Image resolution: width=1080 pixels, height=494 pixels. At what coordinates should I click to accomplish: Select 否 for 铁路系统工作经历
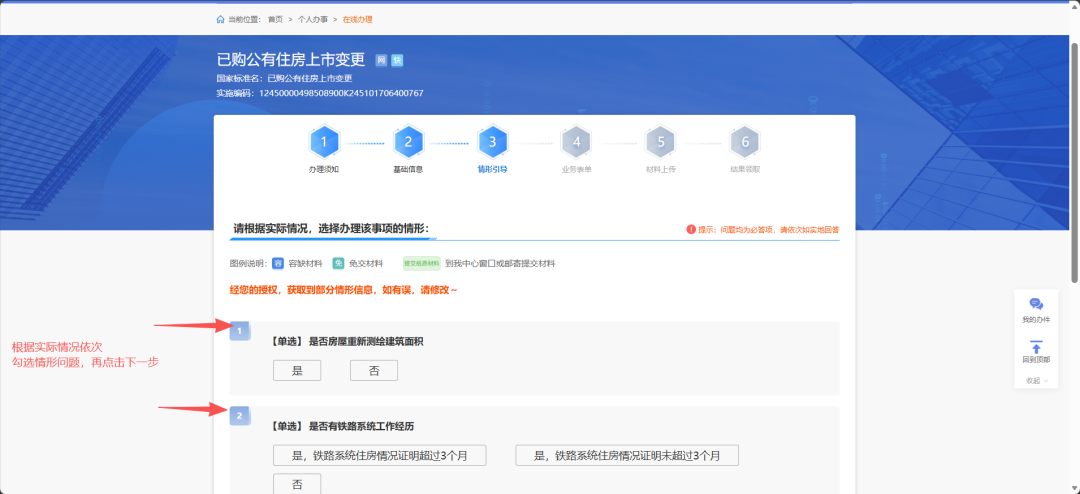point(297,484)
